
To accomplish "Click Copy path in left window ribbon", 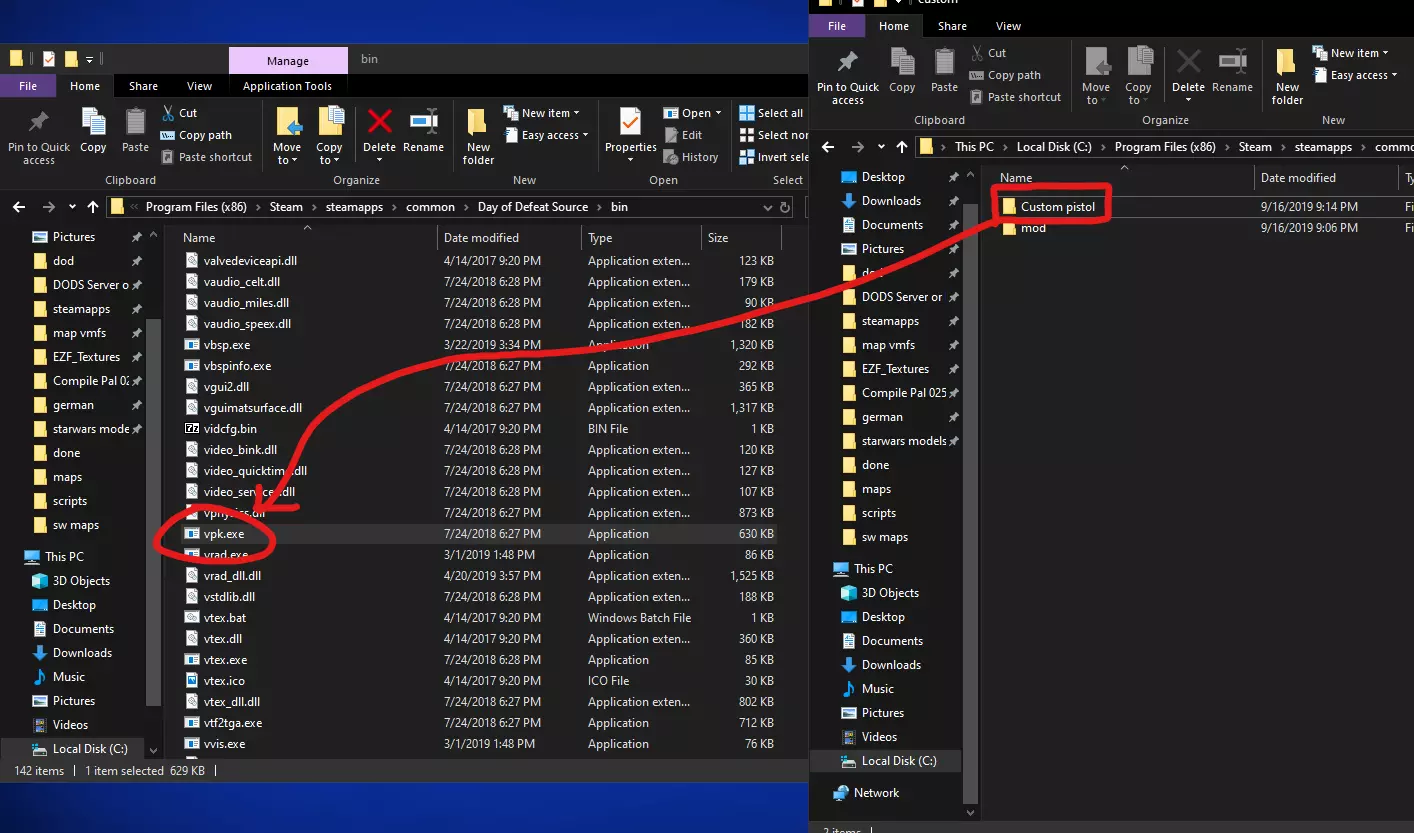I will (205, 135).
